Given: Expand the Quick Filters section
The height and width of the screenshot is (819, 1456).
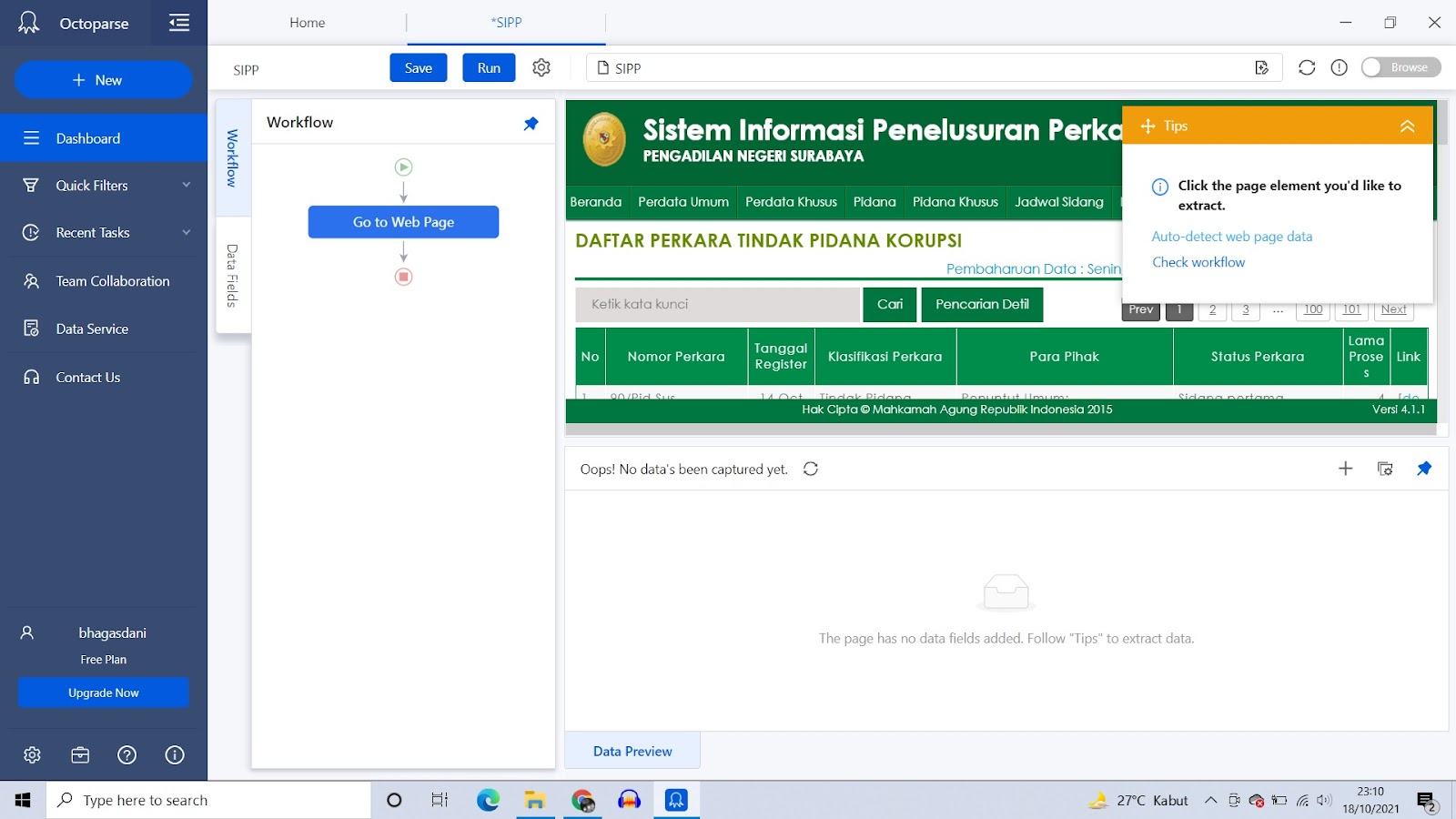Looking at the screenshot, I should tap(187, 185).
